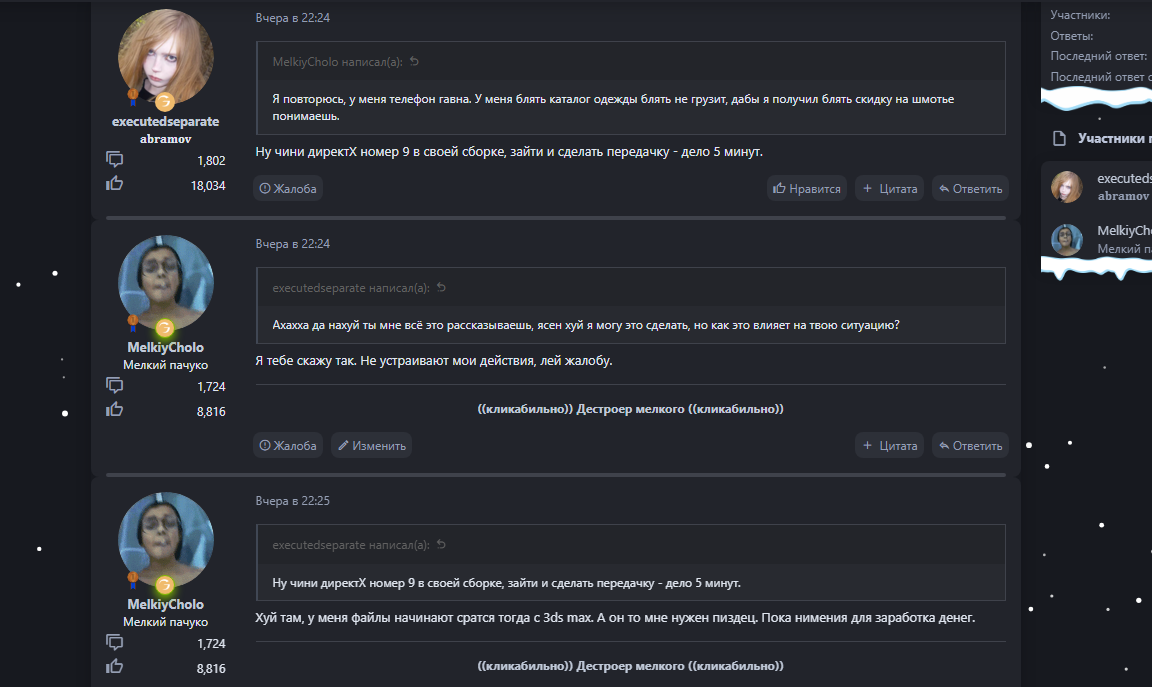The height and width of the screenshot is (687, 1152).
Task: Reply to executedseparate's post with "Ответить"
Action: [969, 188]
